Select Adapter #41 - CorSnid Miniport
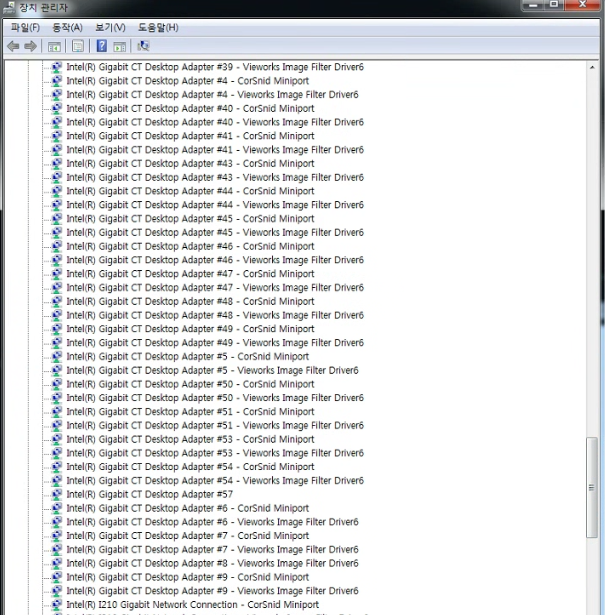605x615 pixels. [x=190, y=136]
